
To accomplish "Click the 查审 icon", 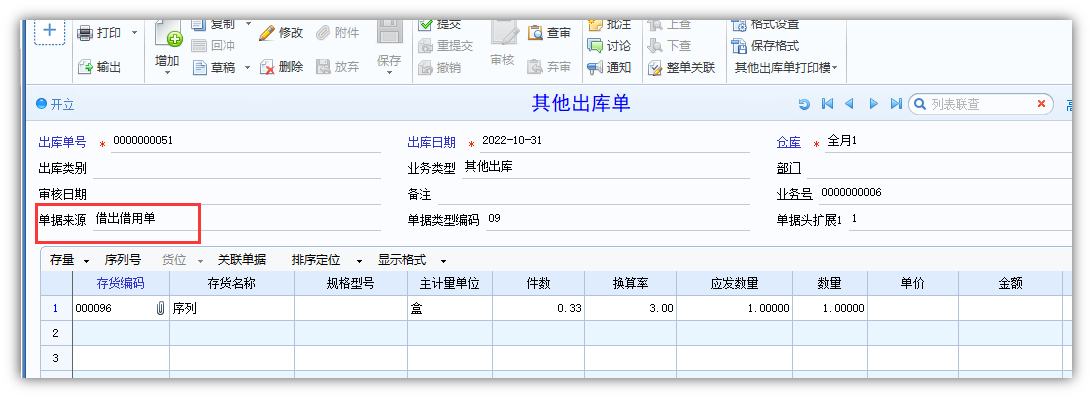I will point(536,33).
